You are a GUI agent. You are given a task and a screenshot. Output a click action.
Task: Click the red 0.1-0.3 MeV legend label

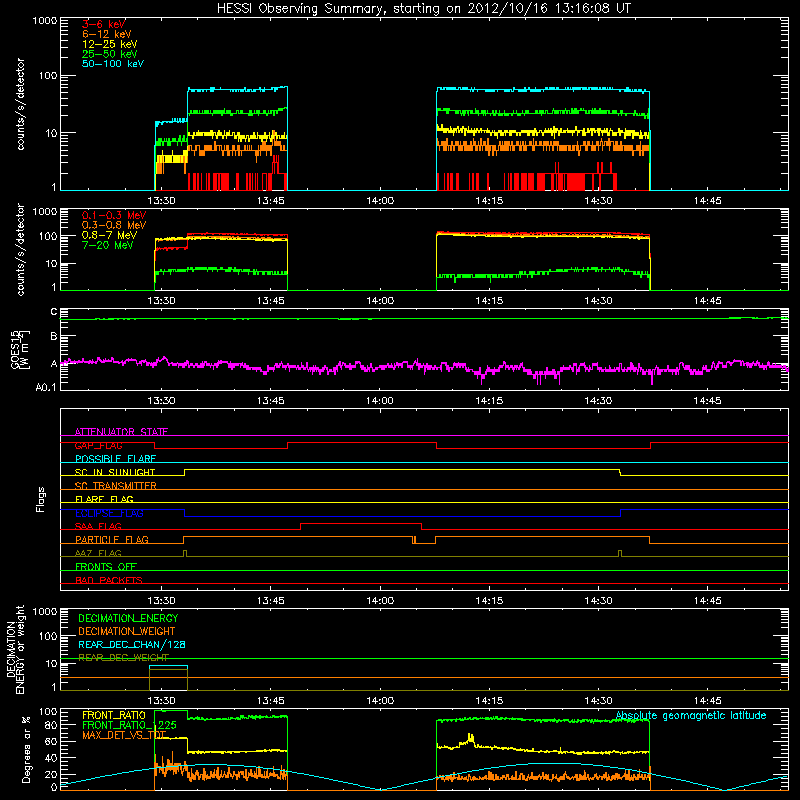[114, 215]
